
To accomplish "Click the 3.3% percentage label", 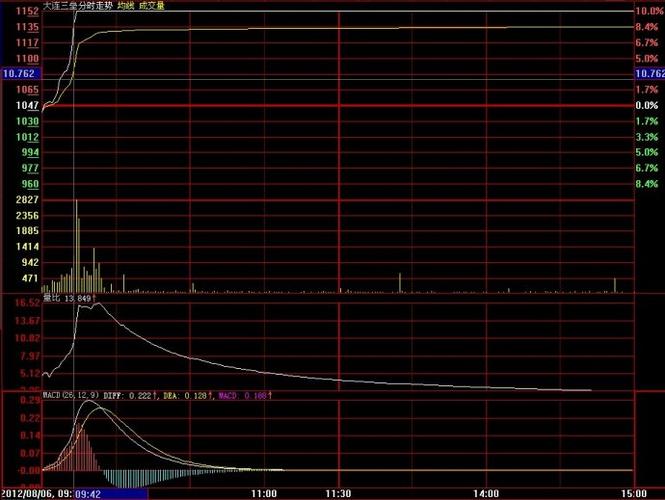I will (647, 137).
